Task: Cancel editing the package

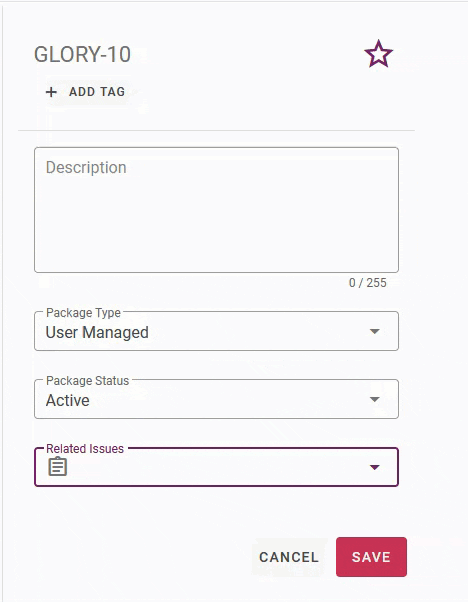Action: point(289,557)
